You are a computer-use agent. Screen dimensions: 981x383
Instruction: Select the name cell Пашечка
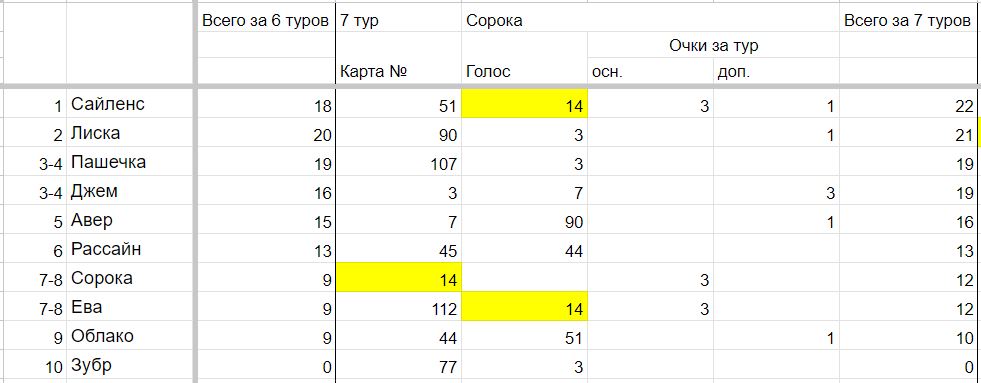(x=131, y=162)
